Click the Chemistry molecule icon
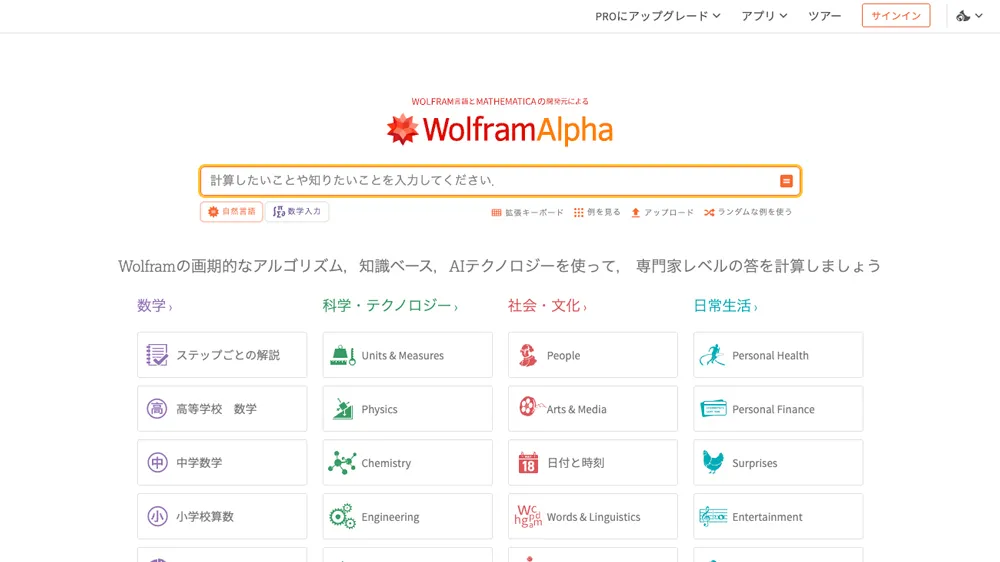This screenshot has height=562, width=1000. [342, 462]
